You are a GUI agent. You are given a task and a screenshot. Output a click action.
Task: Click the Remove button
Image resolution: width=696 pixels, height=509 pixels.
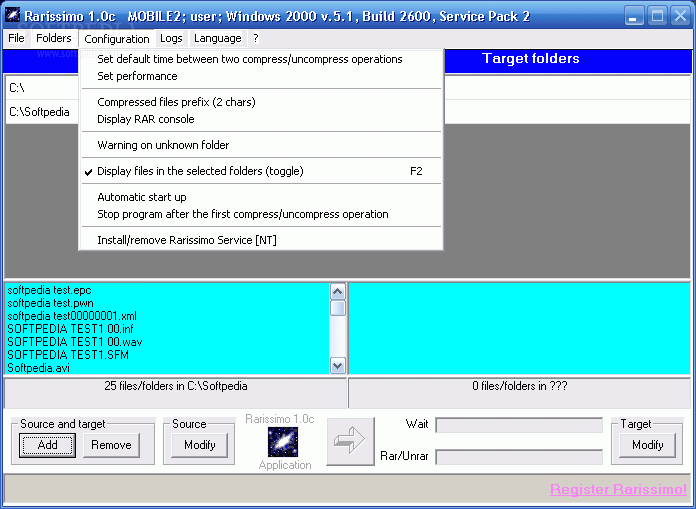pyautogui.click(x=111, y=445)
